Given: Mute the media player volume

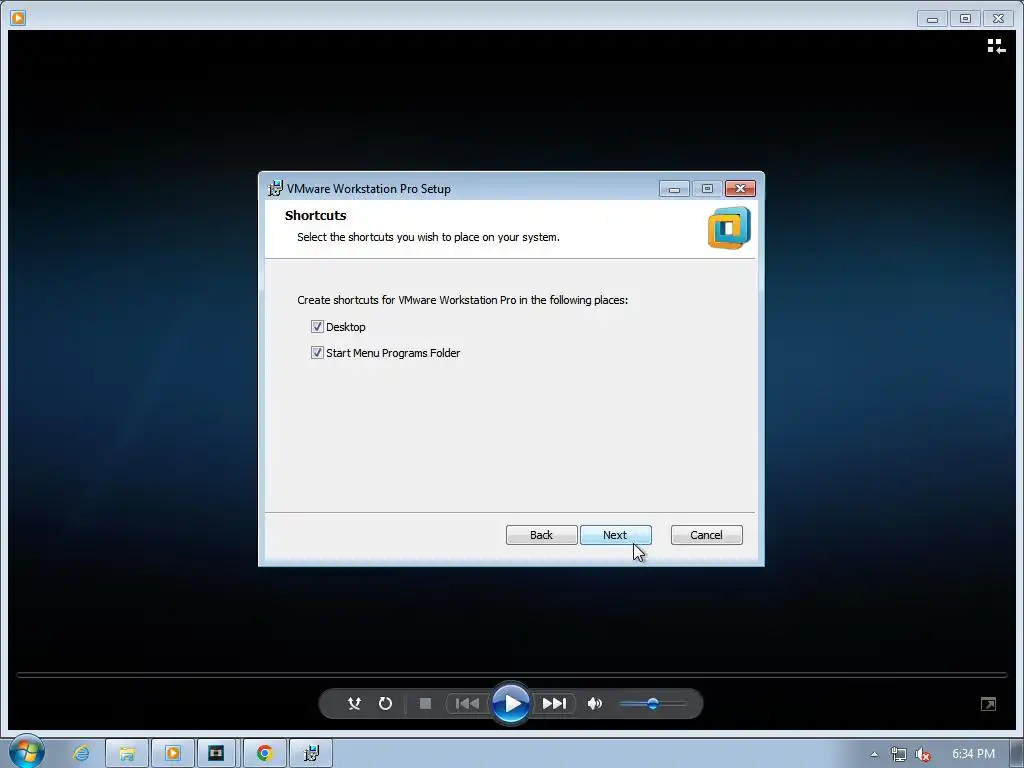Looking at the screenshot, I should coord(595,703).
